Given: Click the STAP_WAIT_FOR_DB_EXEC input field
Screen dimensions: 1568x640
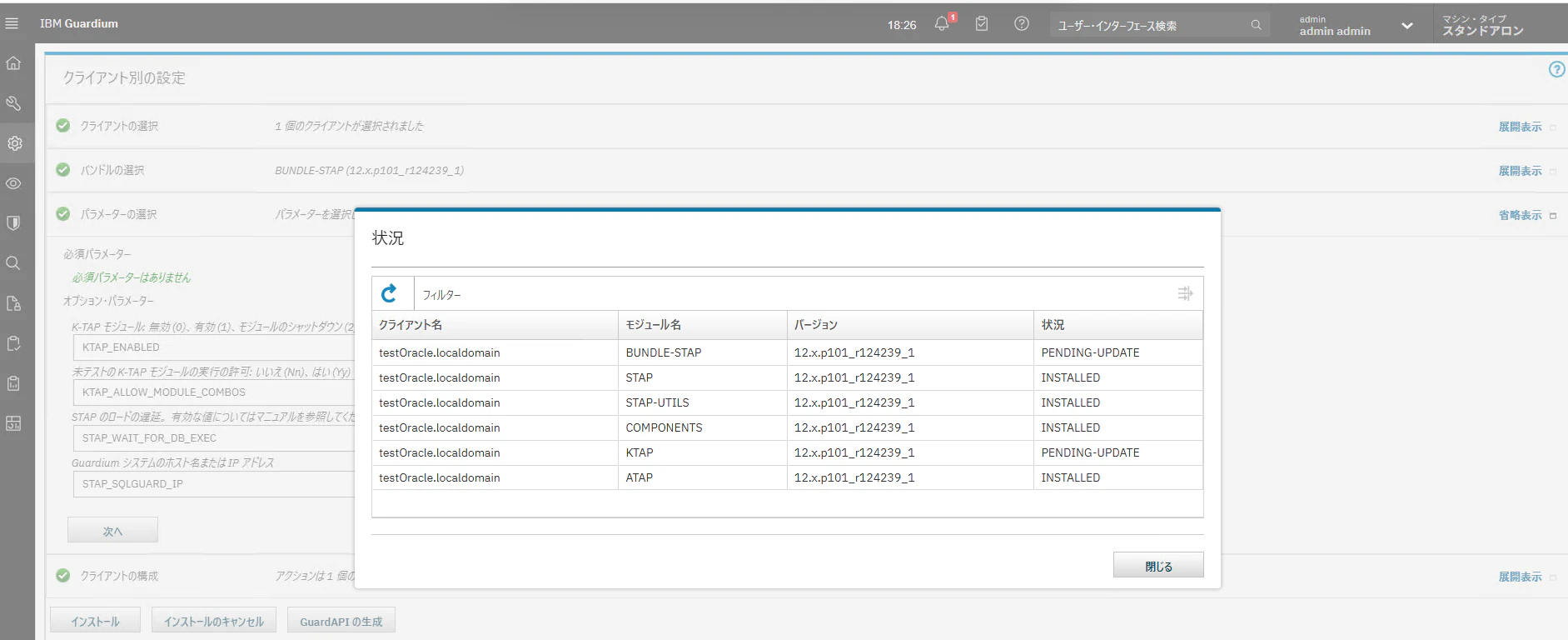Looking at the screenshot, I should (215, 438).
